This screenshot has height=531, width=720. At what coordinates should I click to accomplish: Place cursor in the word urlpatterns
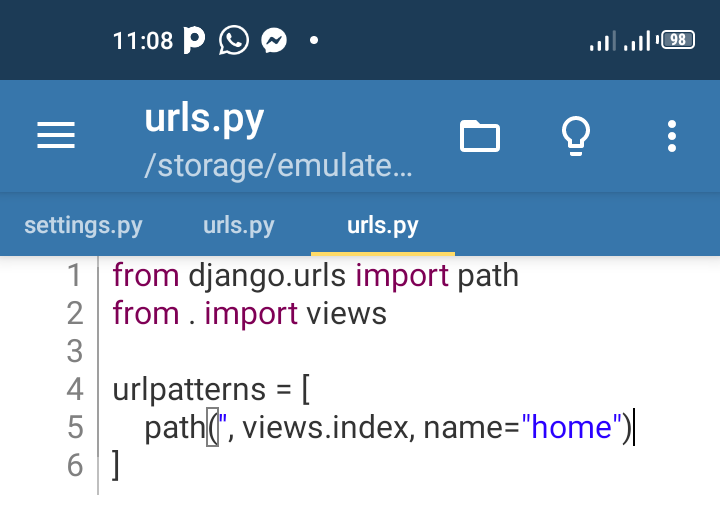point(189,390)
